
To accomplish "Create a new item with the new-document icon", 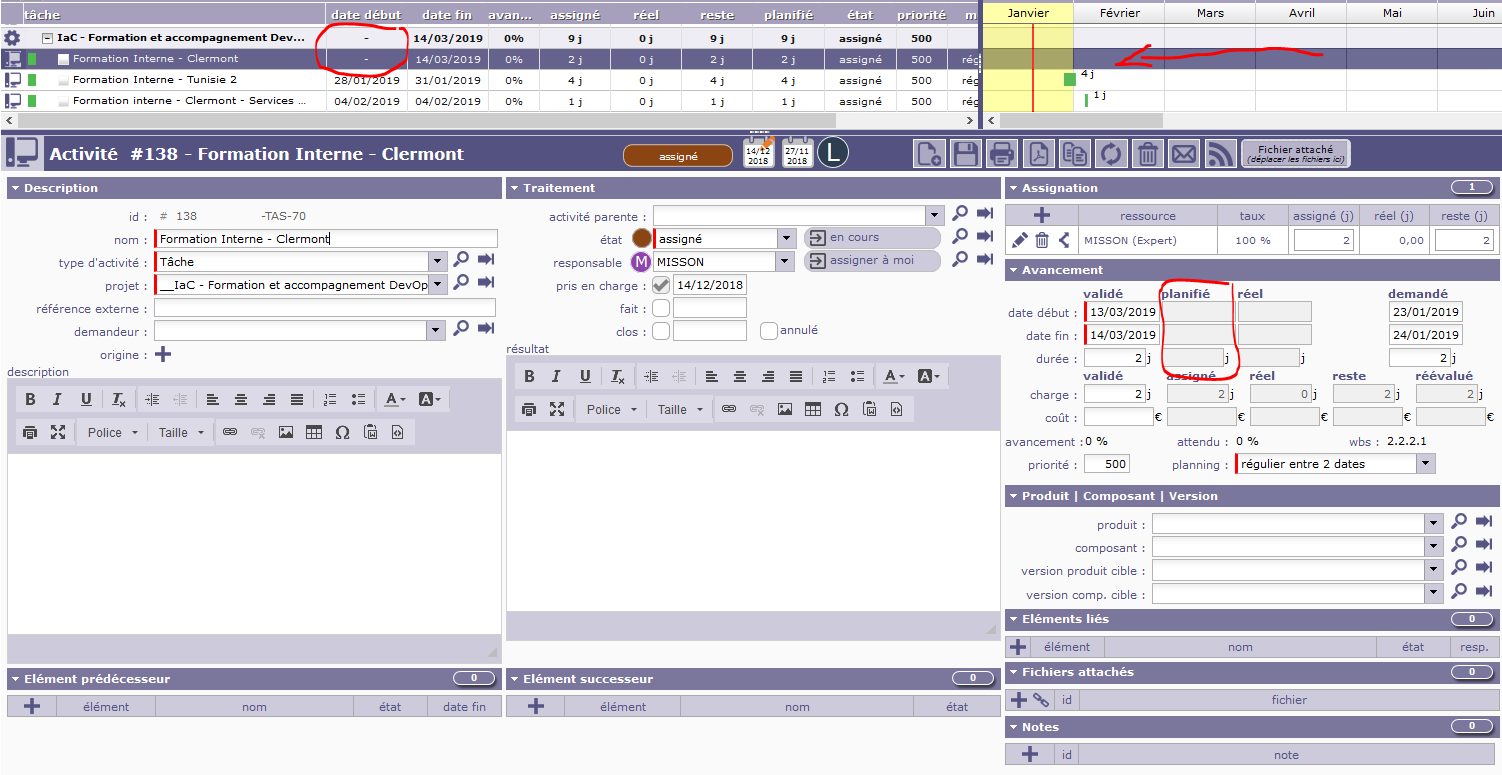I will [929, 154].
